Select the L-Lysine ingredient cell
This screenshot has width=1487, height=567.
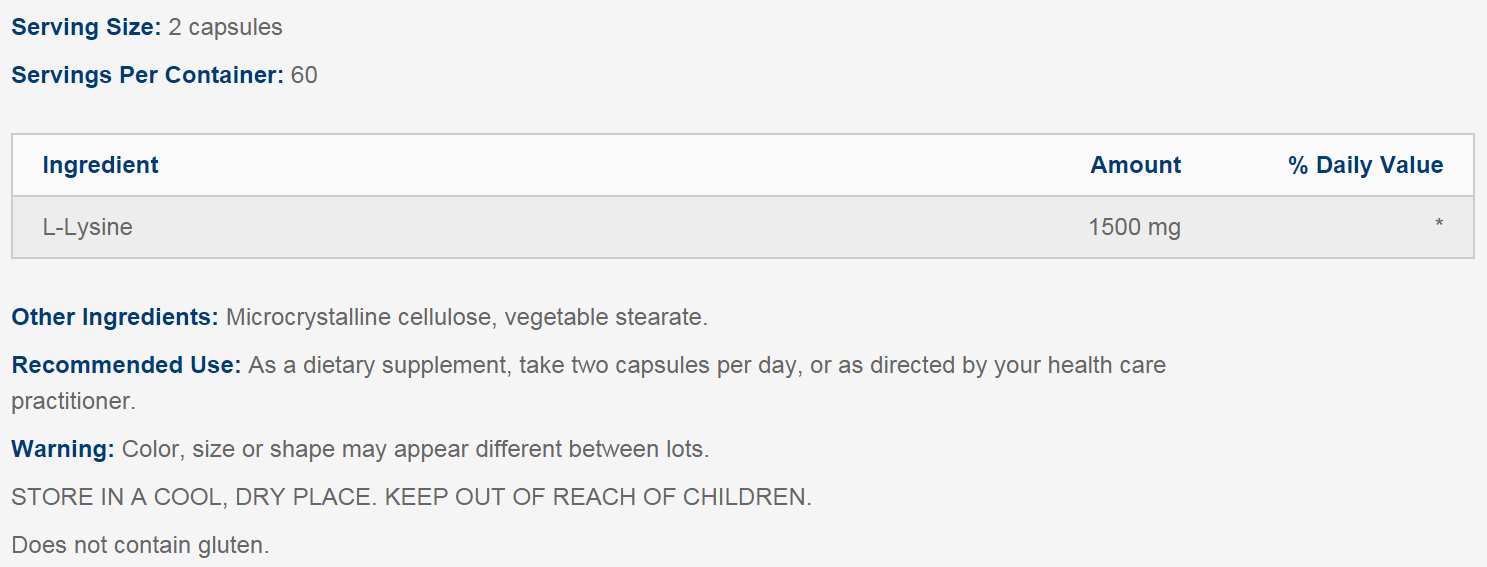pyautogui.click(x=88, y=227)
